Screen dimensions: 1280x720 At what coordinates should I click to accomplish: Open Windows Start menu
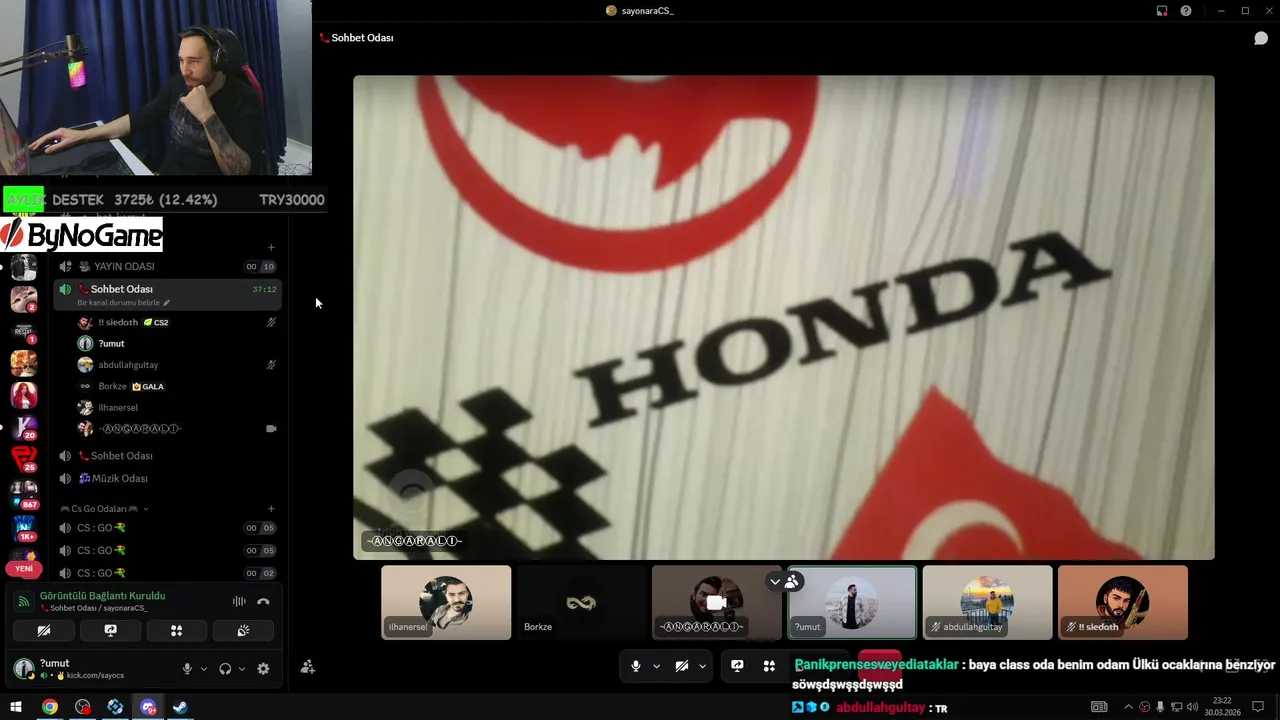[x=16, y=707]
